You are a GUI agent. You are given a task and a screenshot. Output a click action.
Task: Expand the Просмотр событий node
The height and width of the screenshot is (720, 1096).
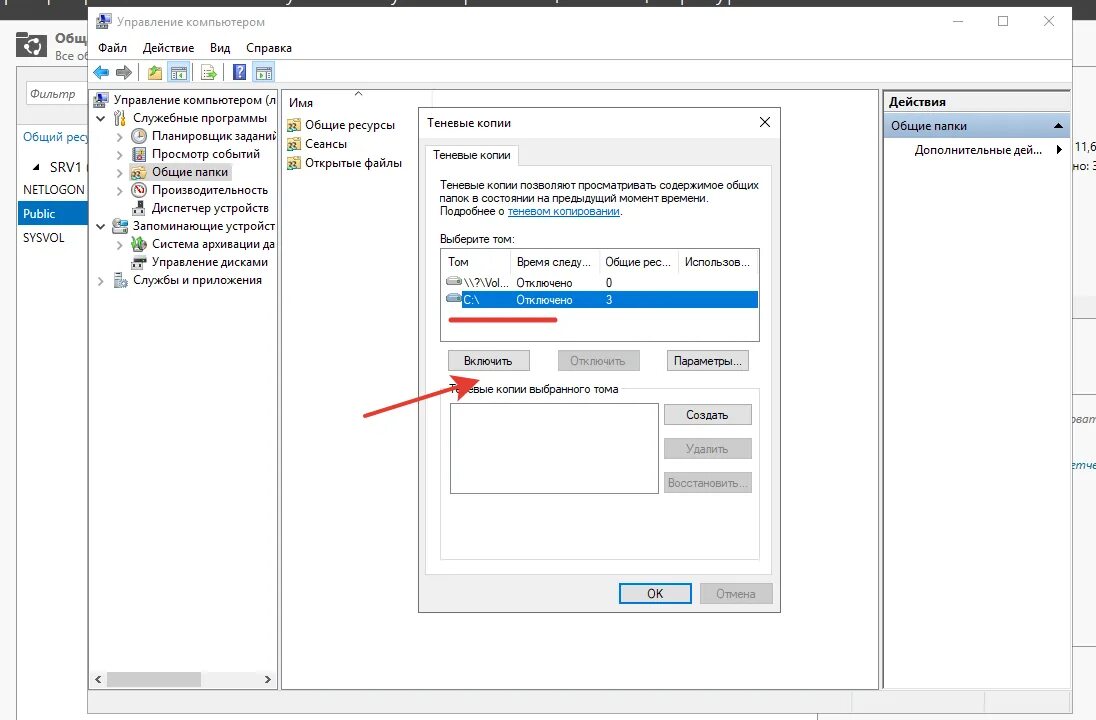(x=120, y=154)
